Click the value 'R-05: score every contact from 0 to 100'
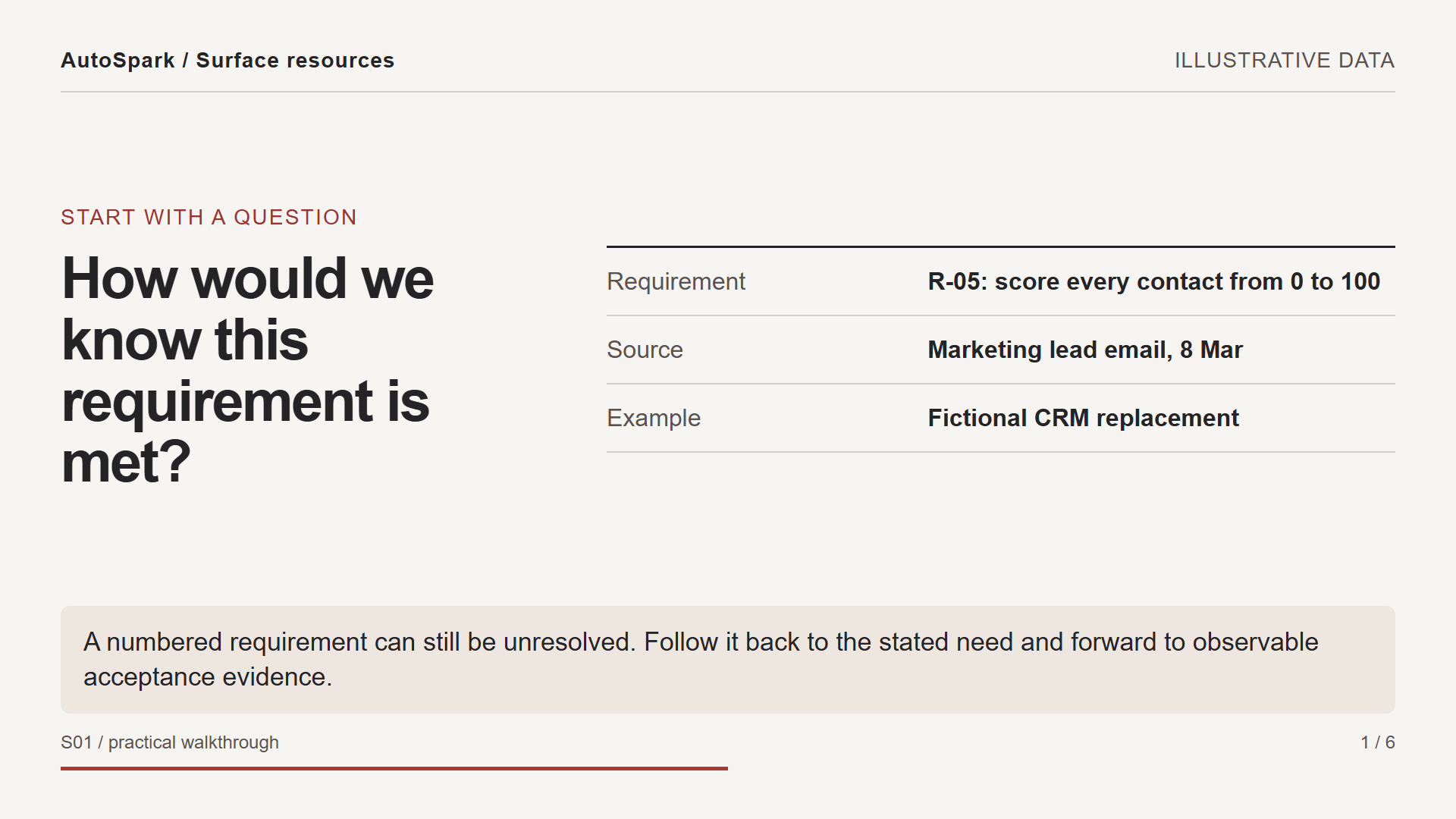The height and width of the screenshot is (819, 1456). pos(1154,281)
